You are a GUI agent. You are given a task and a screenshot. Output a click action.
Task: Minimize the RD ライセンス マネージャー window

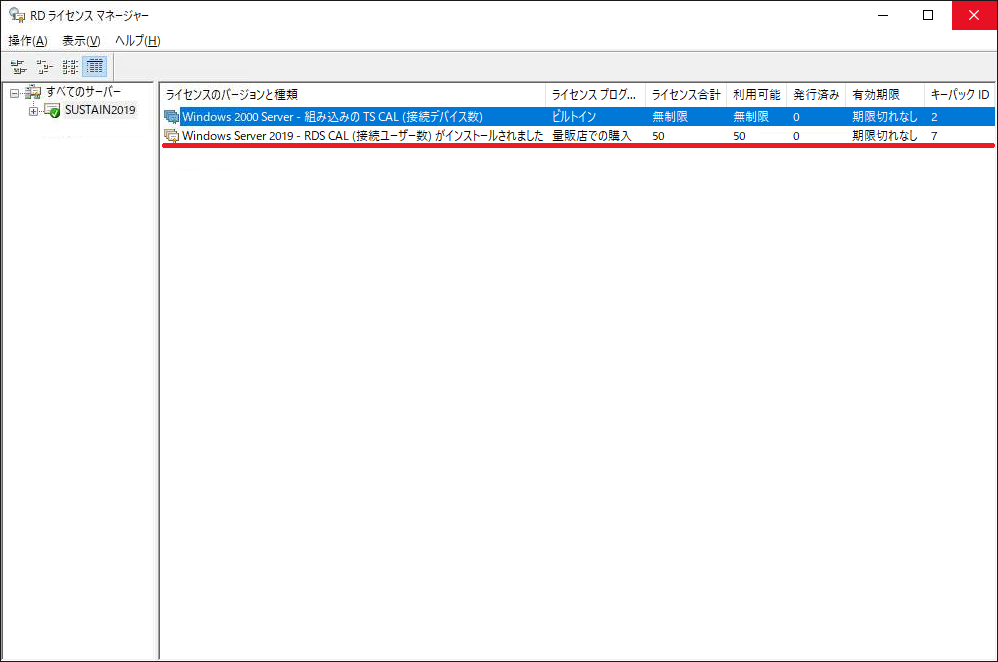coord(883,15)
